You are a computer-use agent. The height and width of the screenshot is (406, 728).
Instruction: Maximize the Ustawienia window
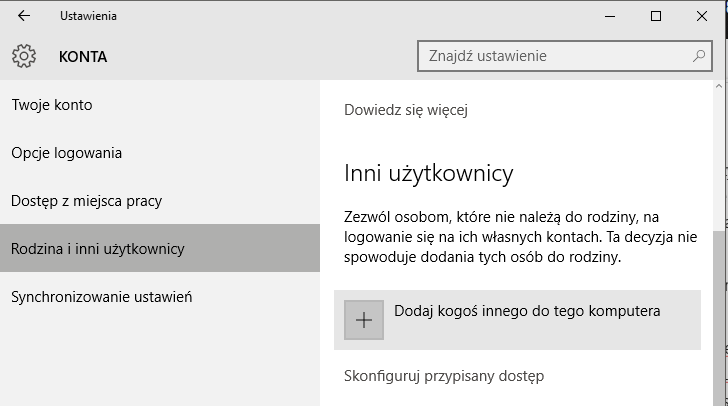pos(656,16)
